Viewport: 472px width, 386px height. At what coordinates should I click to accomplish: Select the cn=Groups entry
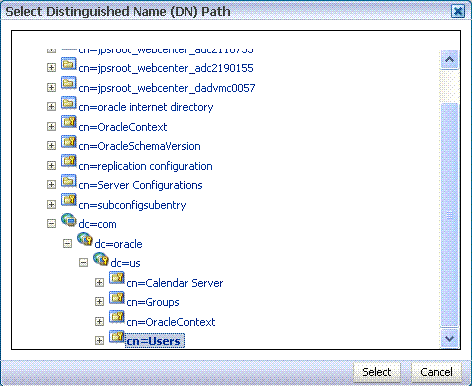click(153, 303)
